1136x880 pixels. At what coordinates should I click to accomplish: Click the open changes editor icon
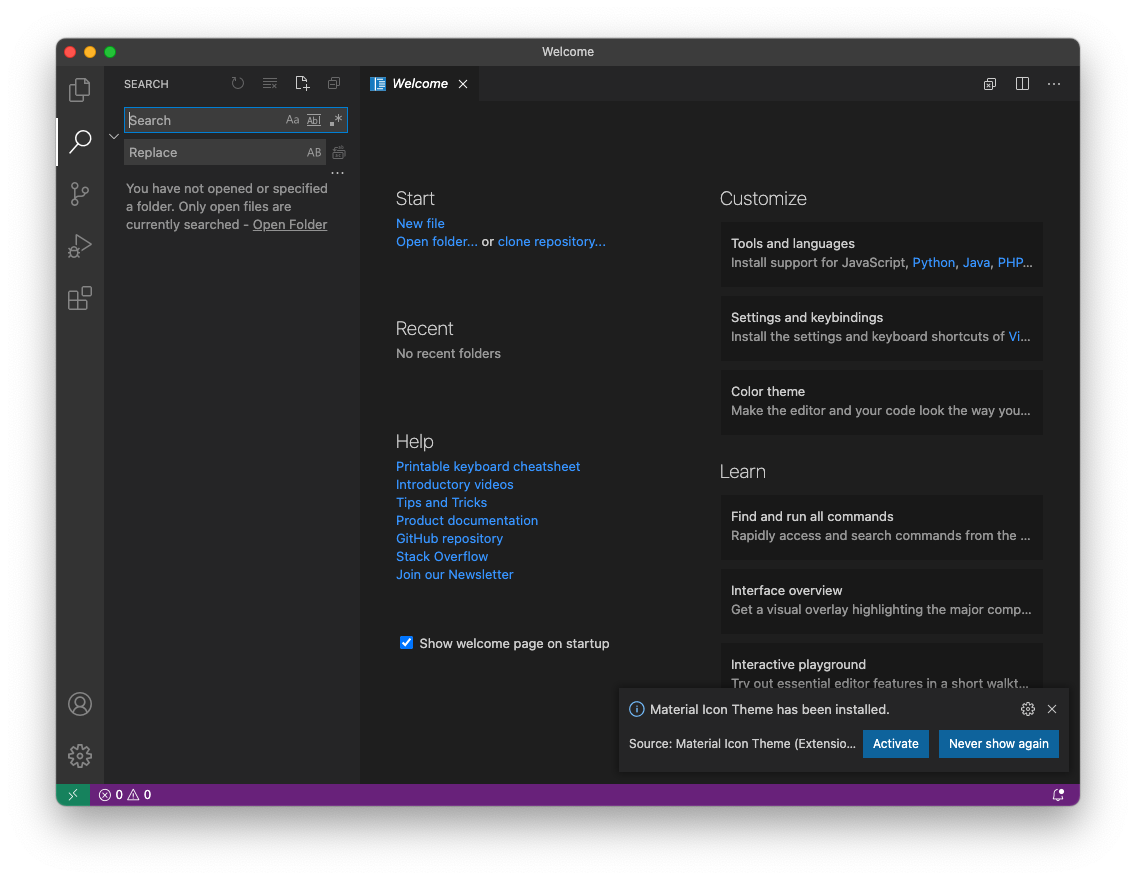point(990,84)
